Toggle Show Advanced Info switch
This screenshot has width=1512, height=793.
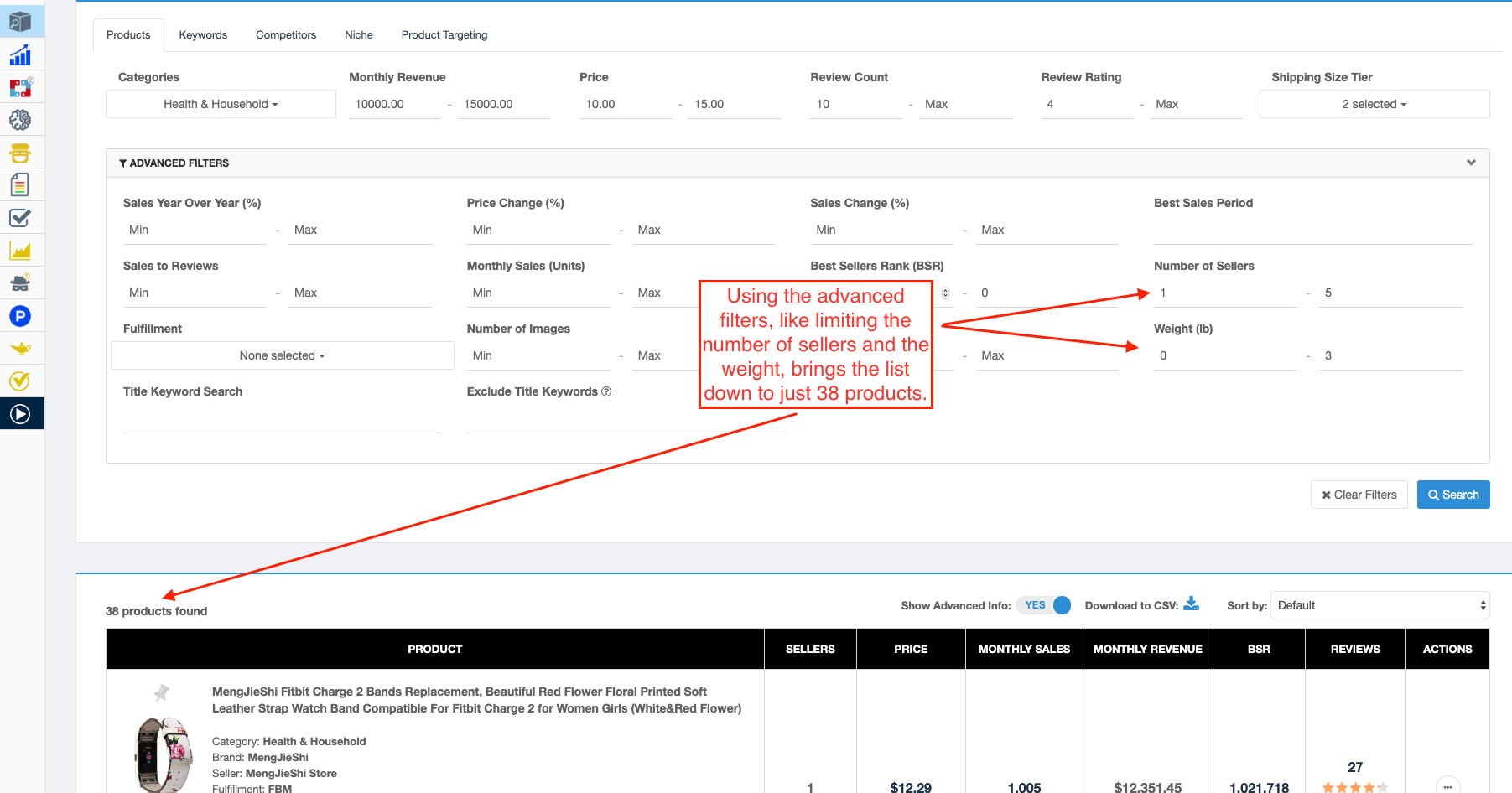[x=1043, y=605]
